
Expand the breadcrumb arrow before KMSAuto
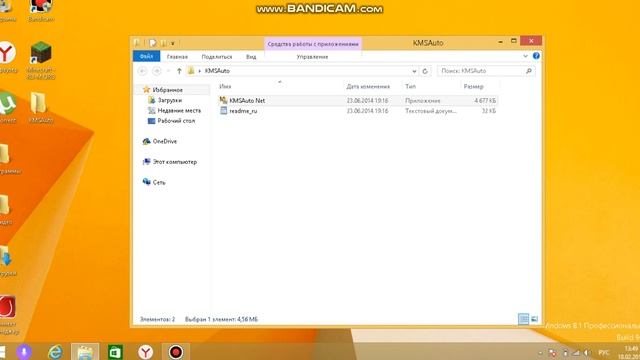(x=200, y=71)
